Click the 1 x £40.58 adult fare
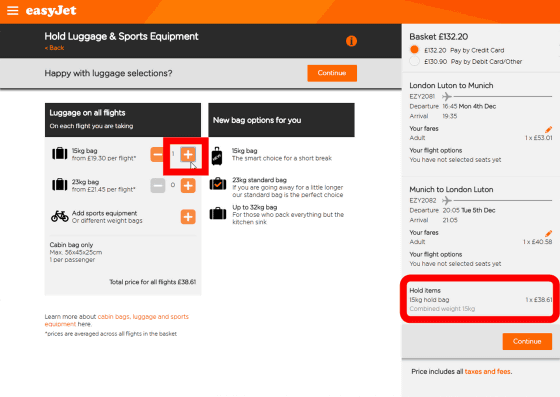This screenshot has height=397, width=560. [538, 242]
